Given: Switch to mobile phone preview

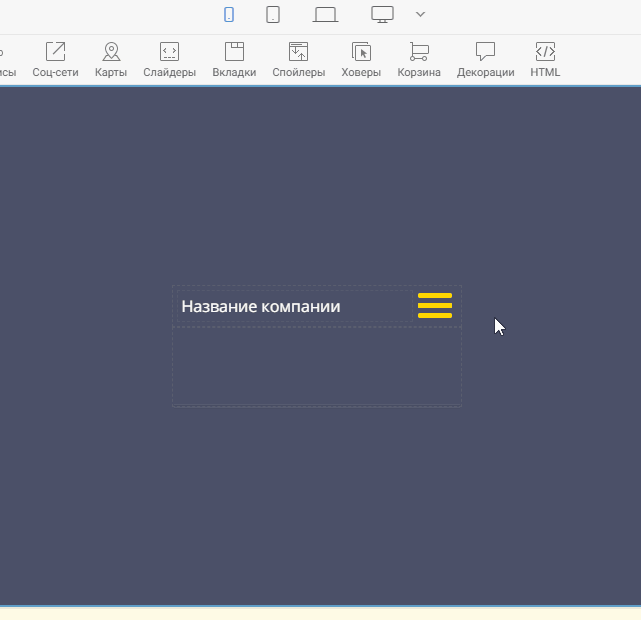Looking at the screenshot, I should (229, 15).
